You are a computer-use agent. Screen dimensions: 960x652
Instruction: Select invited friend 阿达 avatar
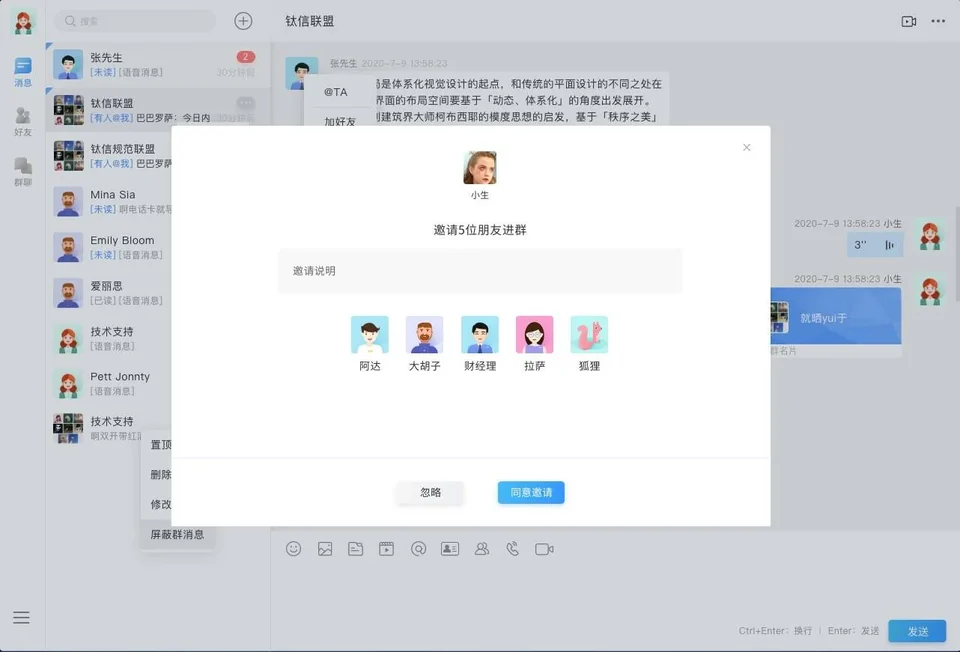click(x=370, y=334)
